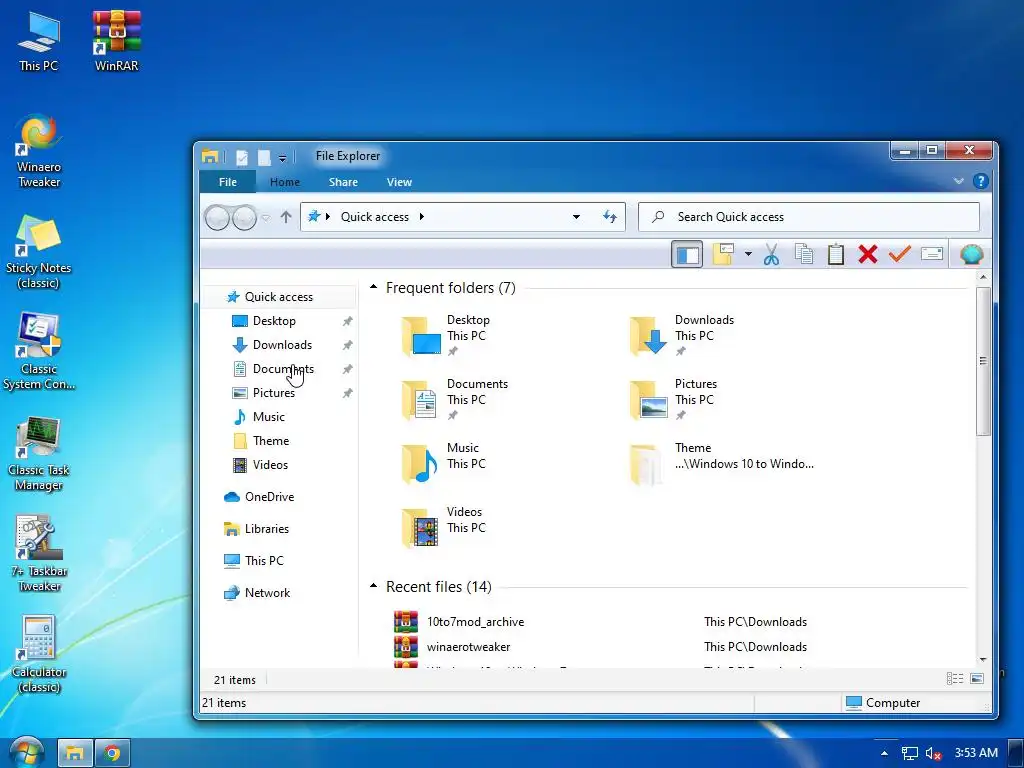Click the scrollbar down arrow in content pane

tap(983, 660)
